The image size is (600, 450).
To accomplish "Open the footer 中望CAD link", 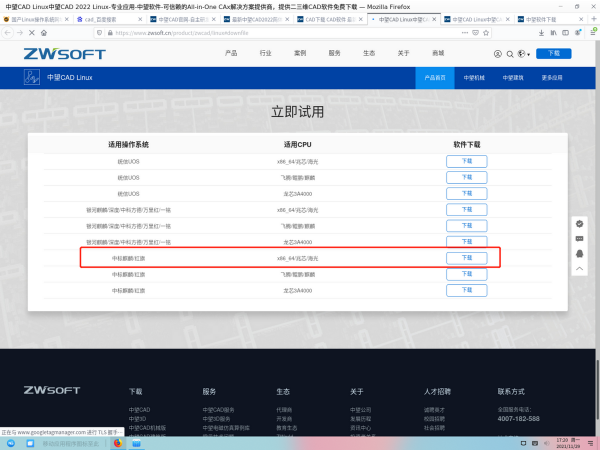I will pyautogui.click(x=139, y=410).
